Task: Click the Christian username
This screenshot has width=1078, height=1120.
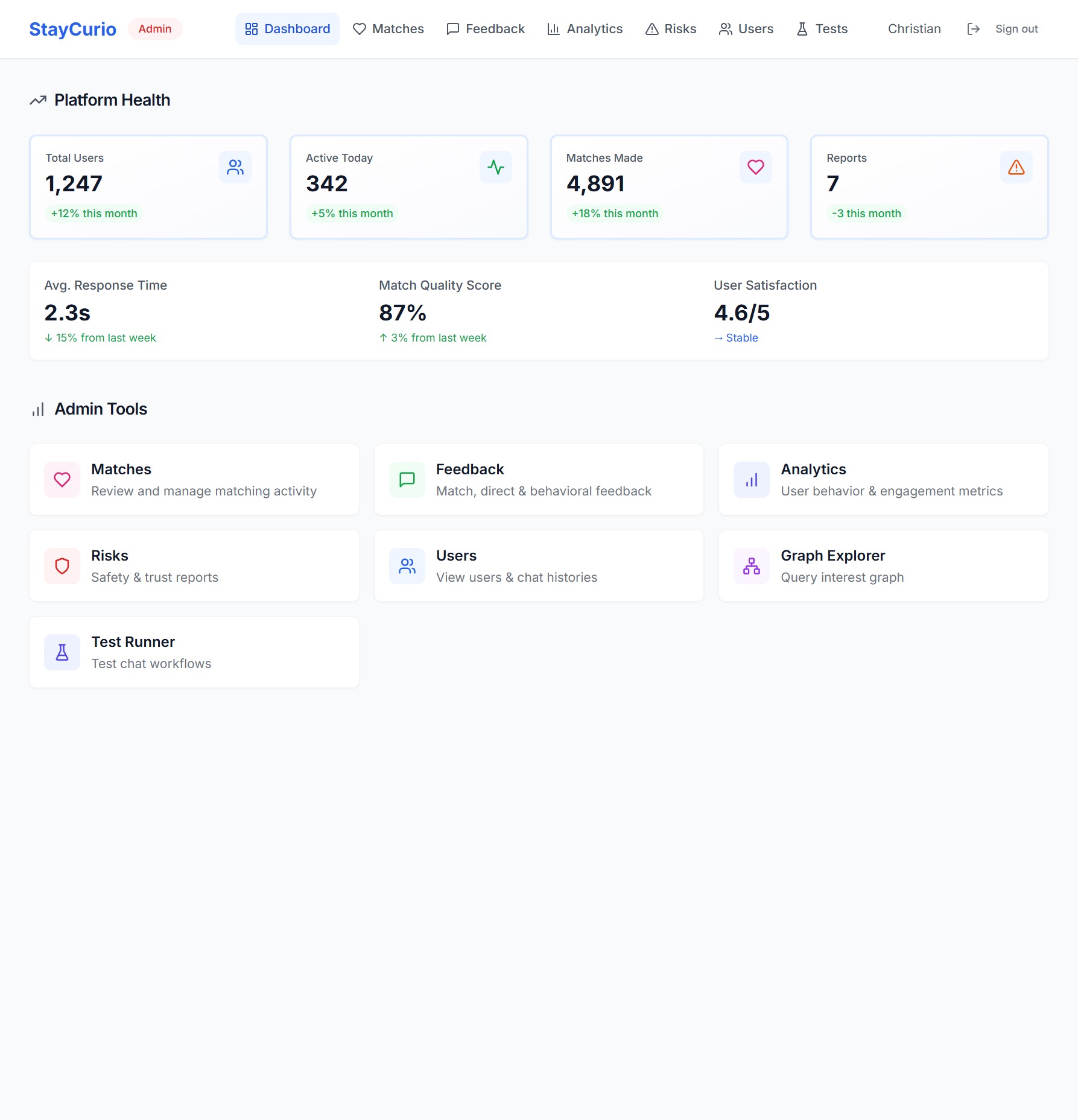Action: coord(914,29)
